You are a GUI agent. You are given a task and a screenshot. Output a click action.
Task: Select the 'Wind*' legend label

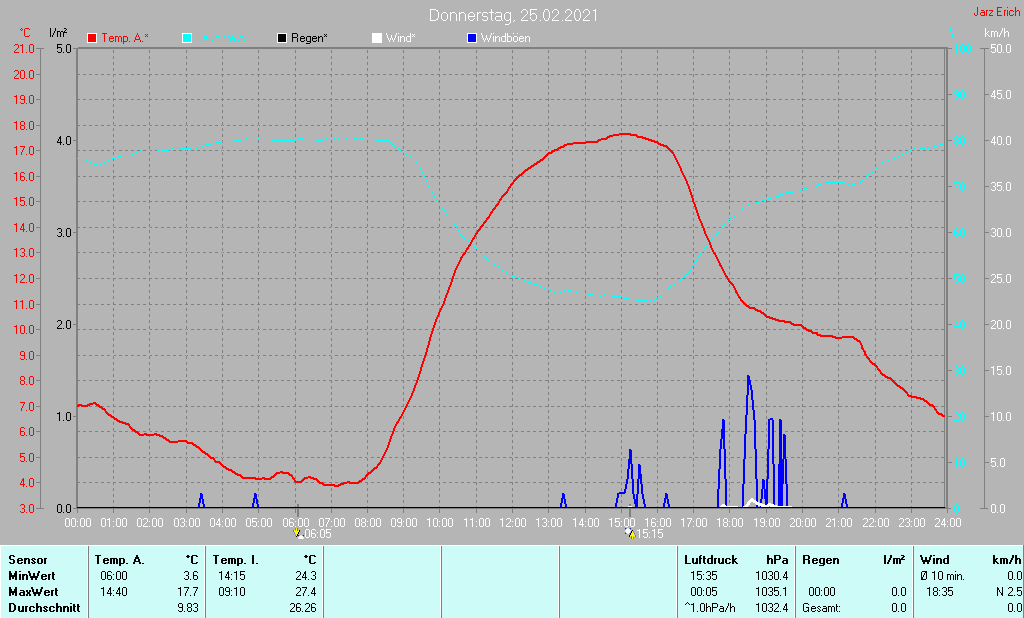pos(400,39)
